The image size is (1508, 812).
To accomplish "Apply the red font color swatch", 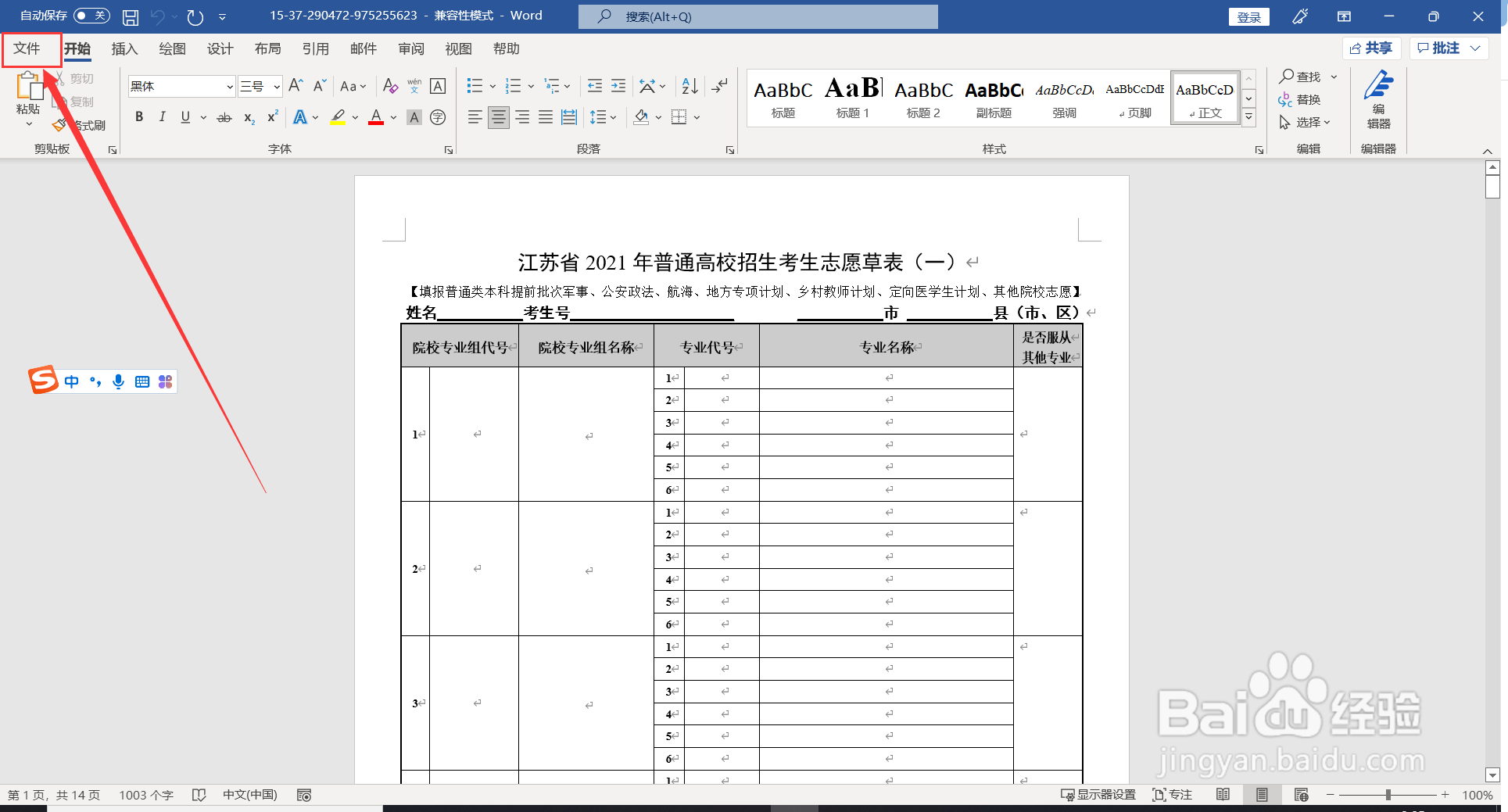I will point(376,117).
